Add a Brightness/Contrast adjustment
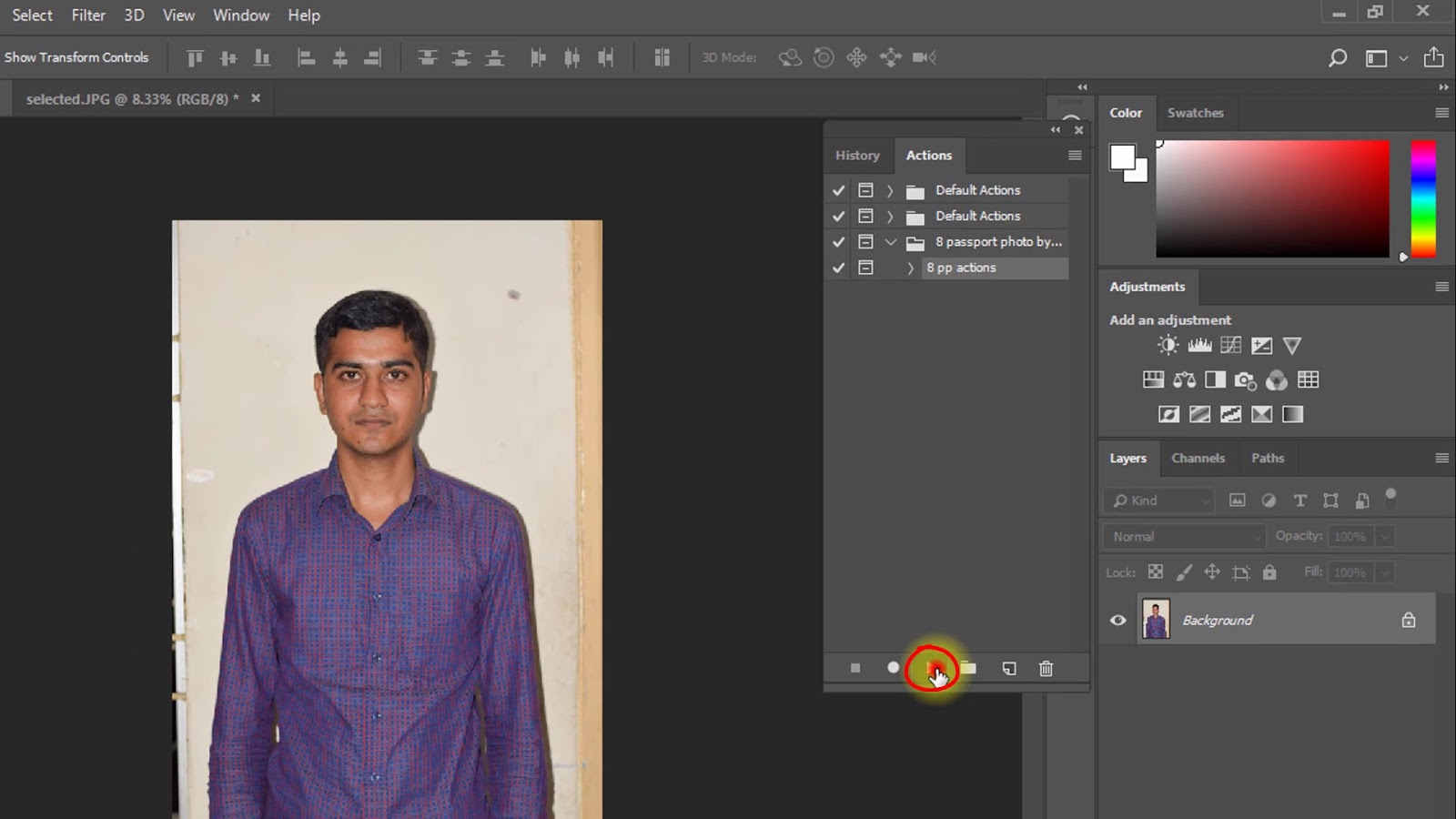This screenshot has height=819, width=1456. click(x=1168, y=345)
